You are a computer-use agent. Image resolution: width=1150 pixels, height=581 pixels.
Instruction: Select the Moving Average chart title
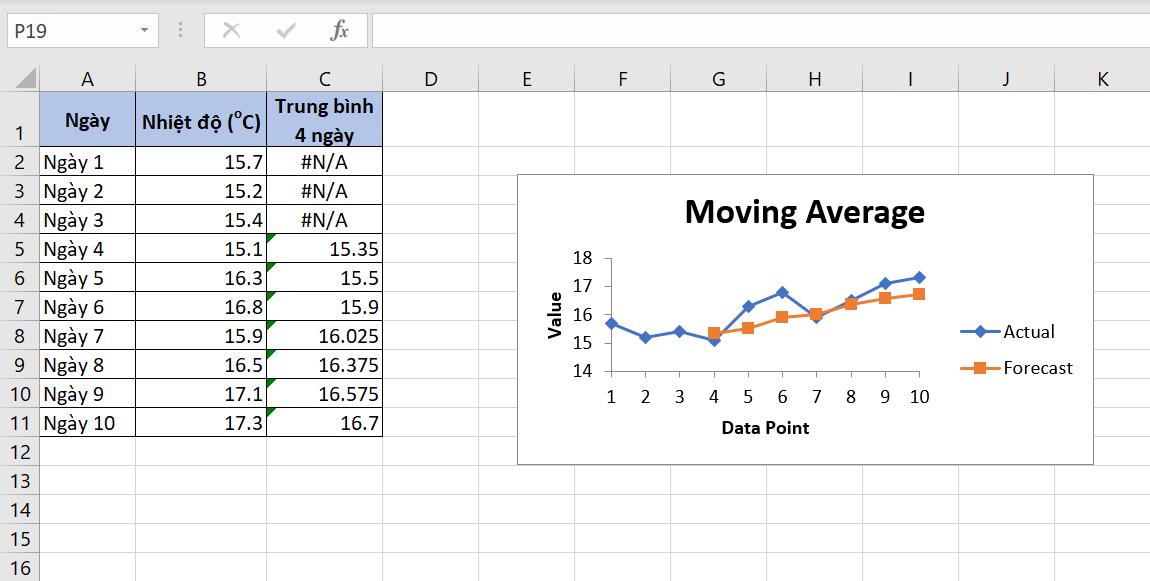point(803,212)
